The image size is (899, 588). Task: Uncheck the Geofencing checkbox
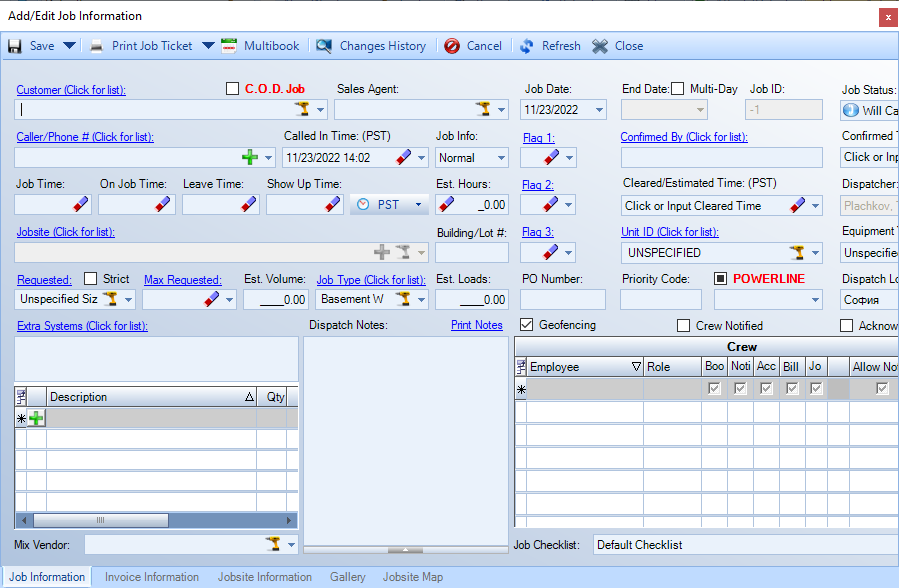(526, 325)
